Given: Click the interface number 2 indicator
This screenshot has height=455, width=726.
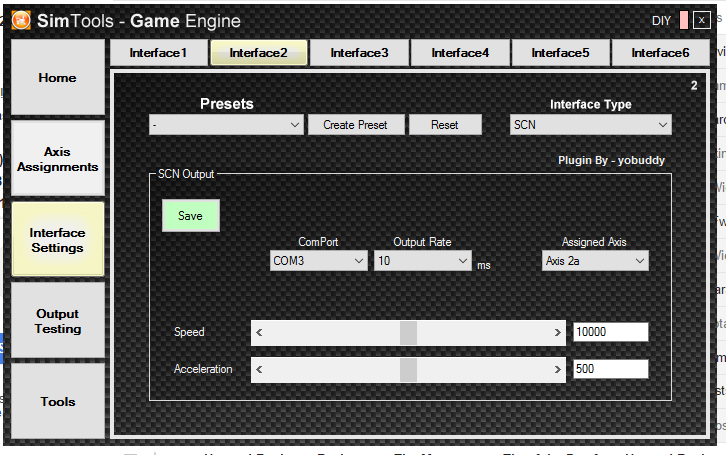Looking at the screenshot, I should (x=694, y=85).
